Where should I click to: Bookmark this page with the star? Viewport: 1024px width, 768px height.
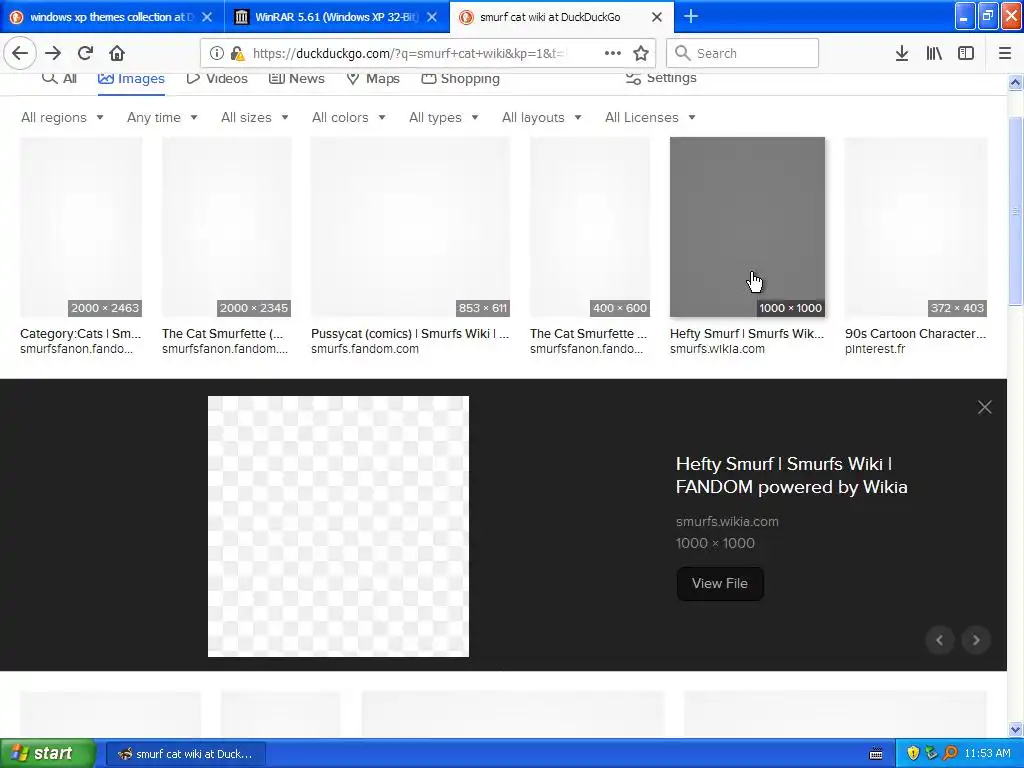pos(641,54)
